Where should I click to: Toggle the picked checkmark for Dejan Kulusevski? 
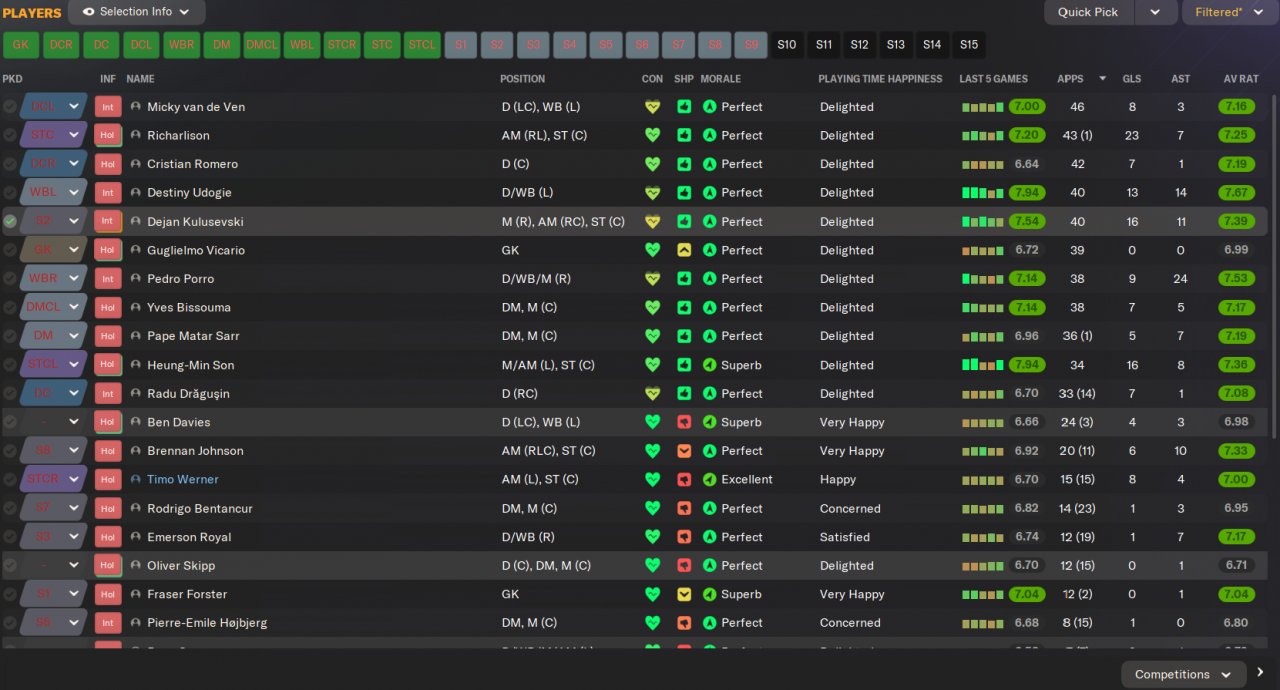point(10,222)
